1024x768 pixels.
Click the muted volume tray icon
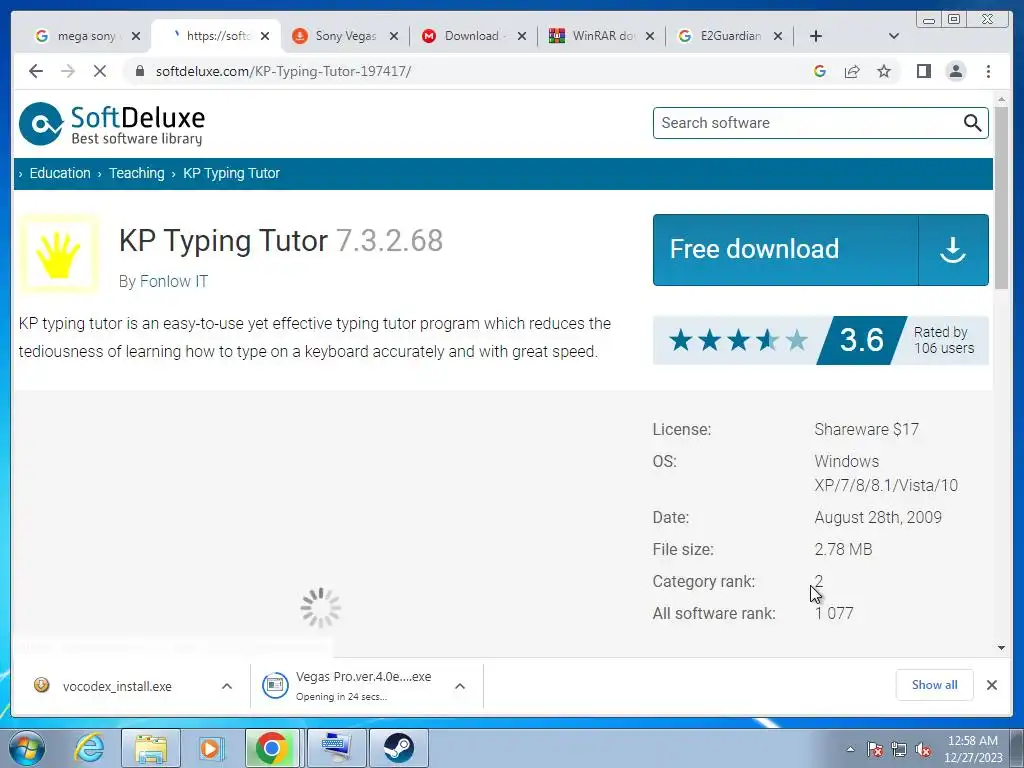point(923,750)
